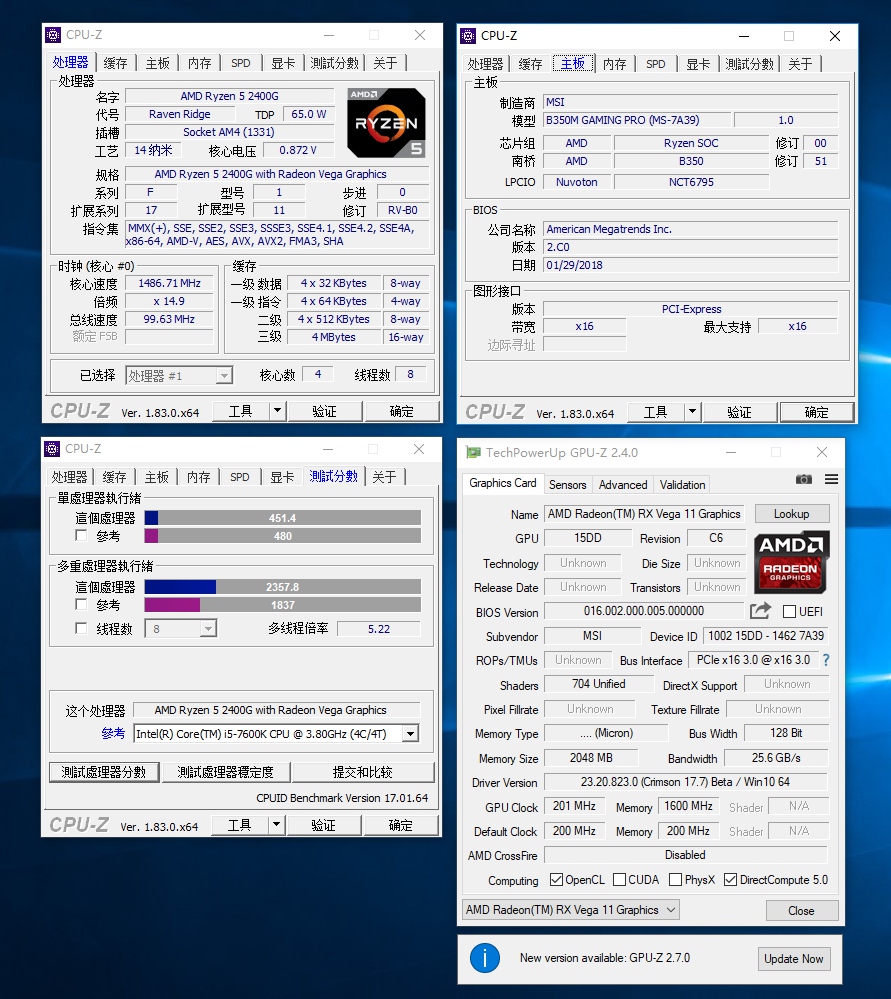This screenshot has width=891, height=999.
Task: Click the CPU-Z title bar icon
Action: [51, 34]
